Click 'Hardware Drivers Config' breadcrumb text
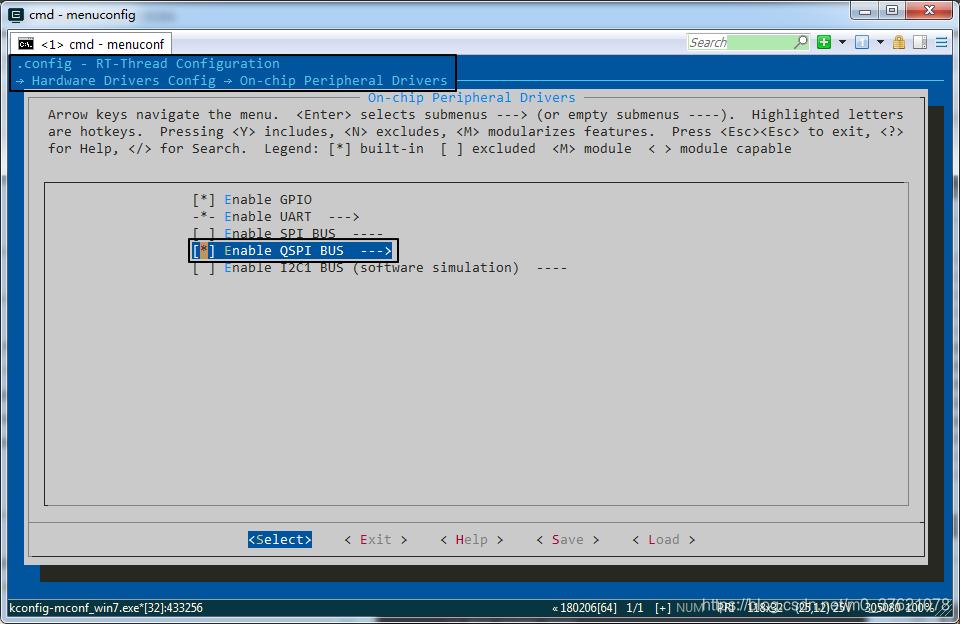 point(124,81)
